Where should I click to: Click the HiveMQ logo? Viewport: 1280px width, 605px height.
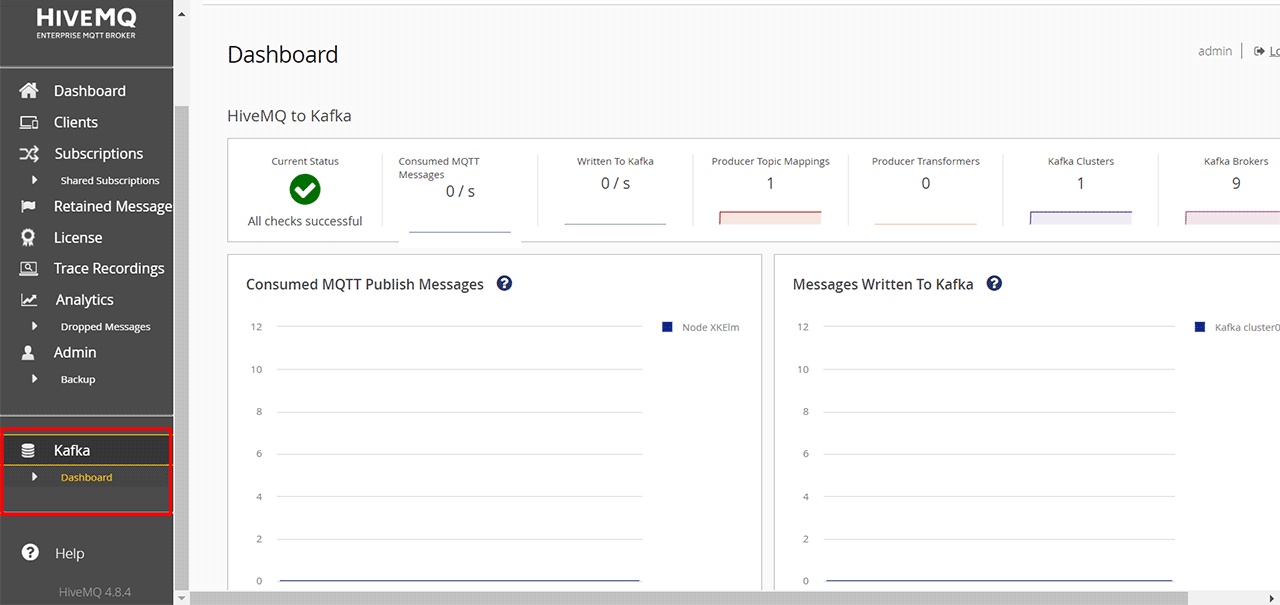85,22
